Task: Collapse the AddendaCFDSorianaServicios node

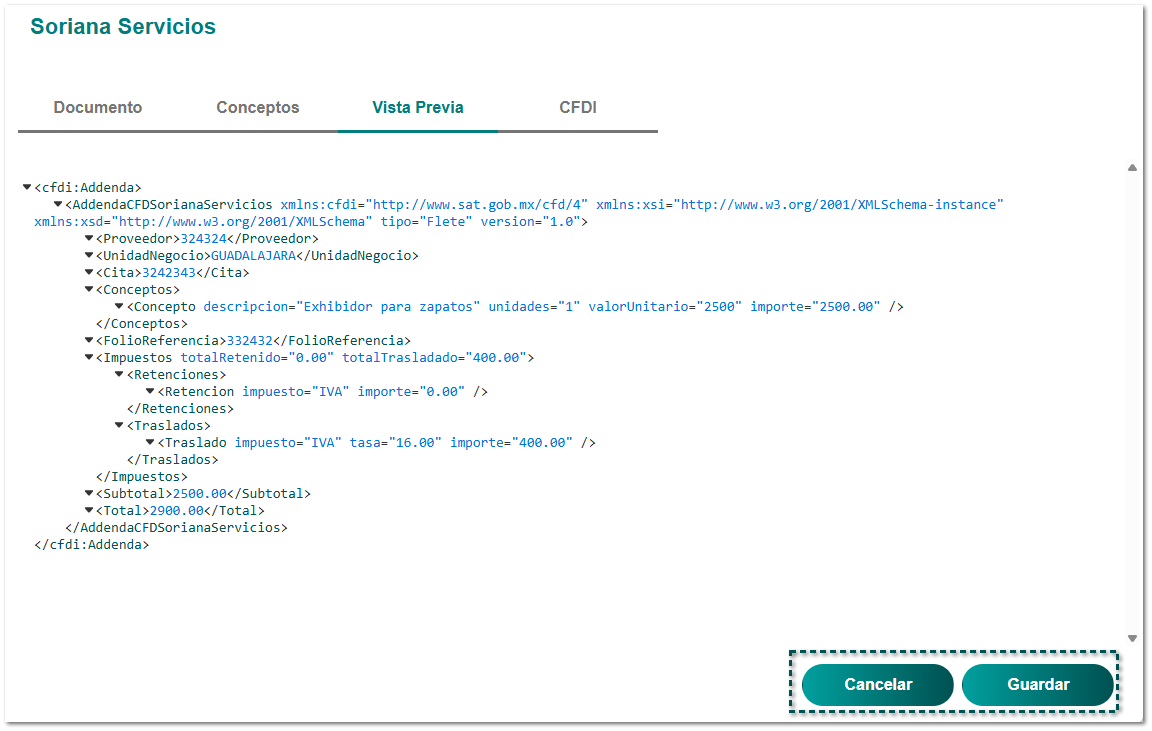Action: click(58, 204)
